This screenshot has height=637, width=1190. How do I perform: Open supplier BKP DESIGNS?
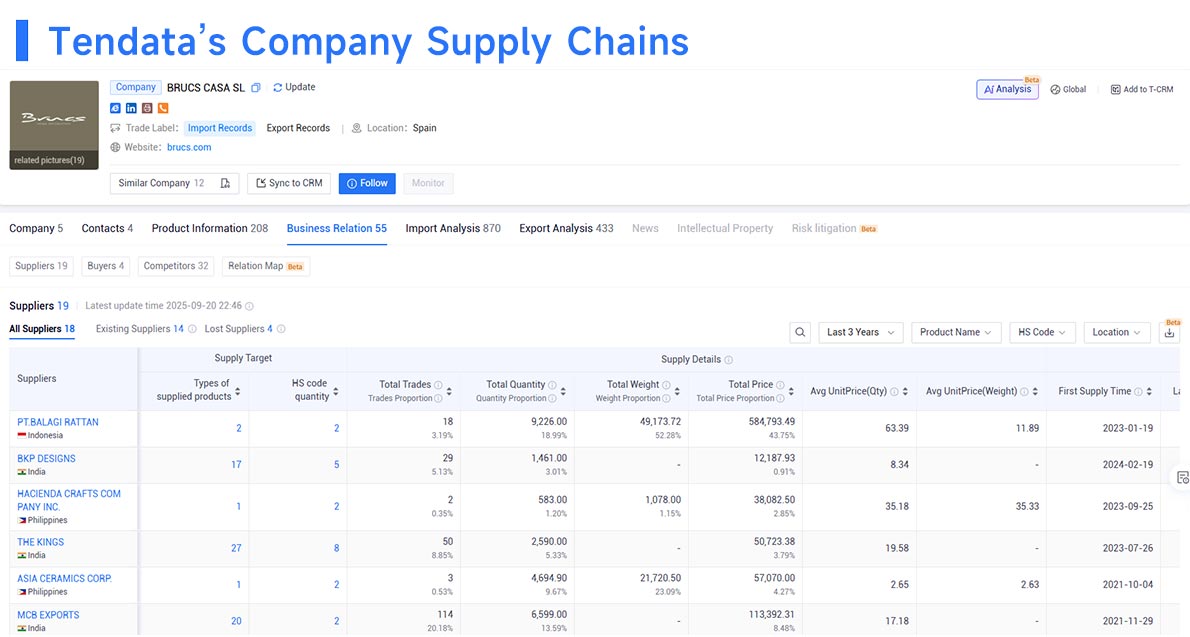(x=46, y=459)
